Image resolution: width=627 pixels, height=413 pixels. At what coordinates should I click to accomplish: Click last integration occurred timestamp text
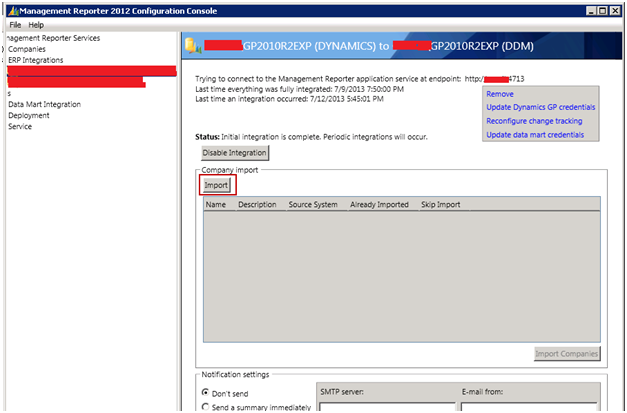[x=290, y=99]
